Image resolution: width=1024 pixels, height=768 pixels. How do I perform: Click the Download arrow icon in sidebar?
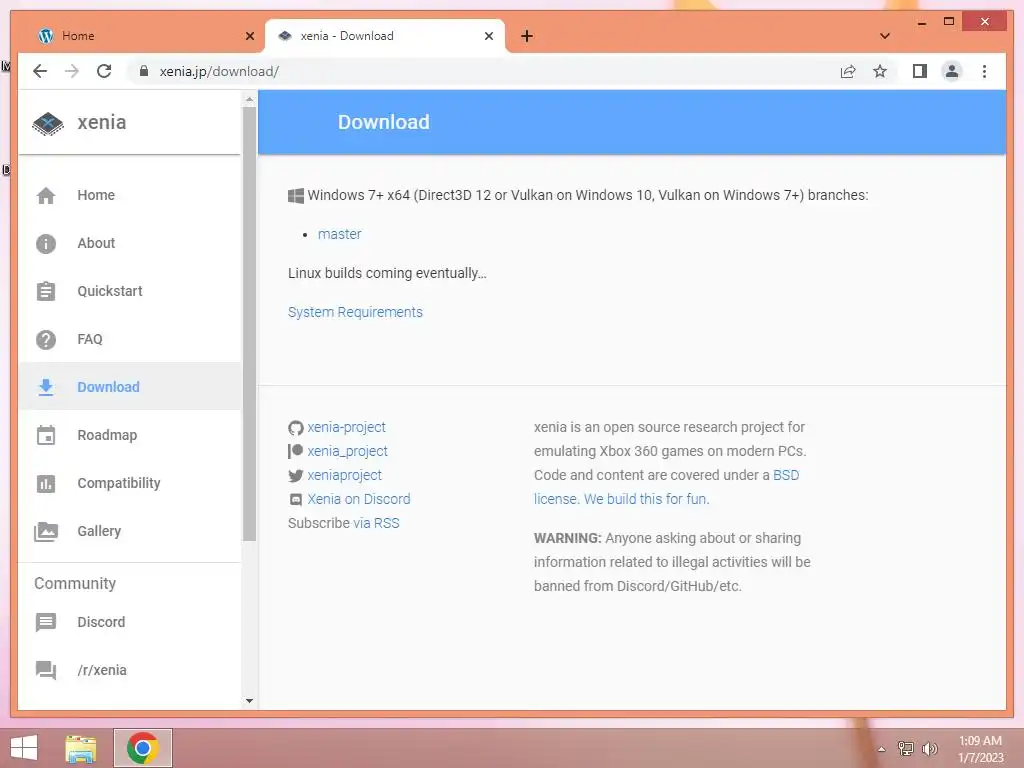coord(46,387)
